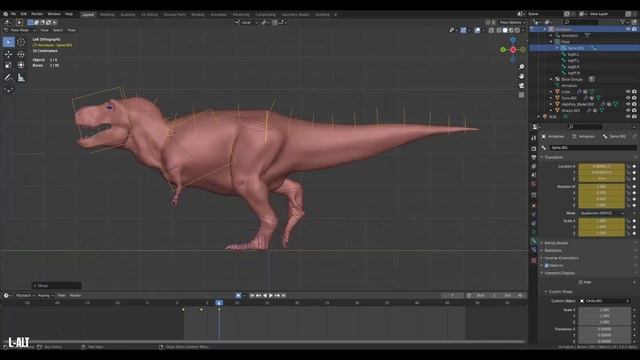Open rotation Mode Quaternion dropdown
This screenshot has height=360, width=640.
pyautogui.click(x=601, y=213)
